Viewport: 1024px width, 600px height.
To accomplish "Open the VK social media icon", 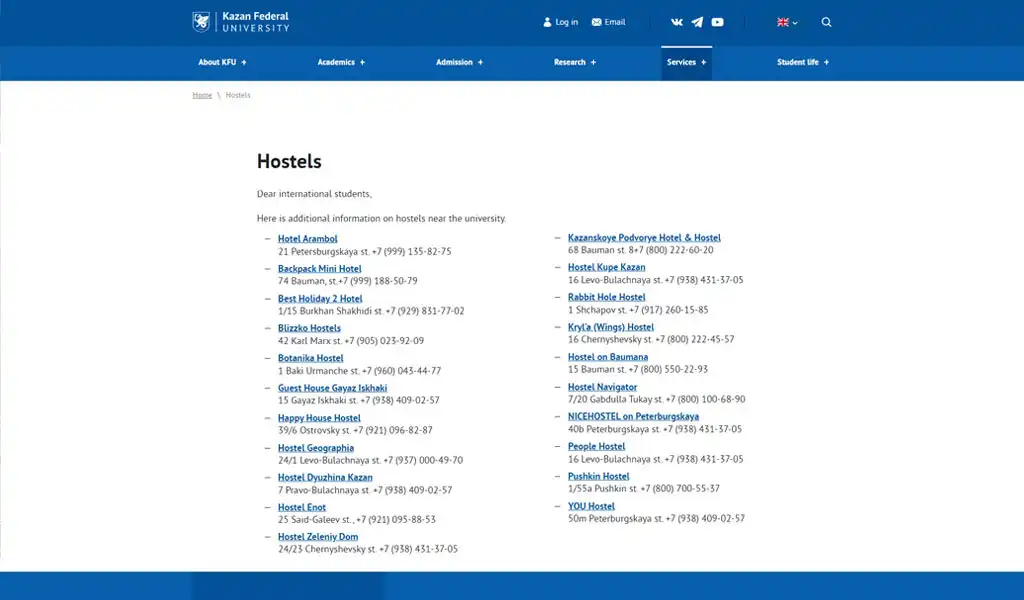I will [x=677, y=22].
